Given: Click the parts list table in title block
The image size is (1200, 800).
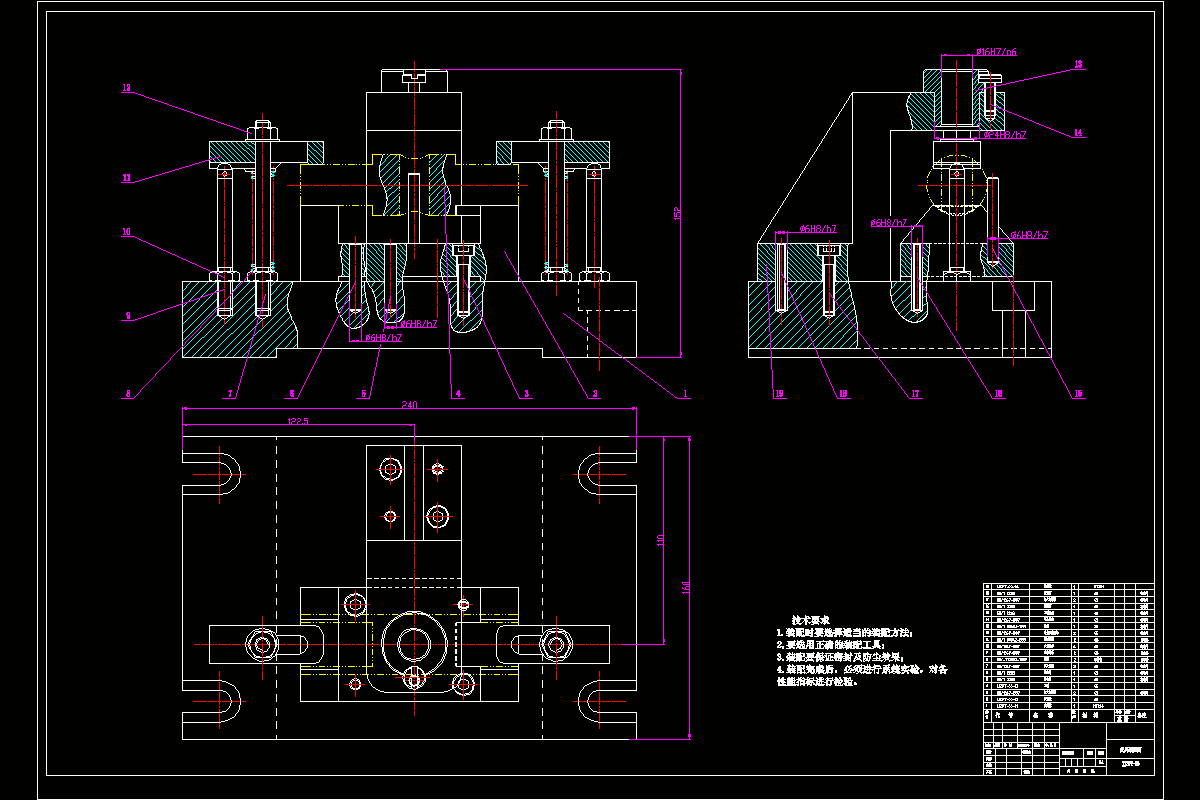Looking at the screenshot, I should (1068, 652).
